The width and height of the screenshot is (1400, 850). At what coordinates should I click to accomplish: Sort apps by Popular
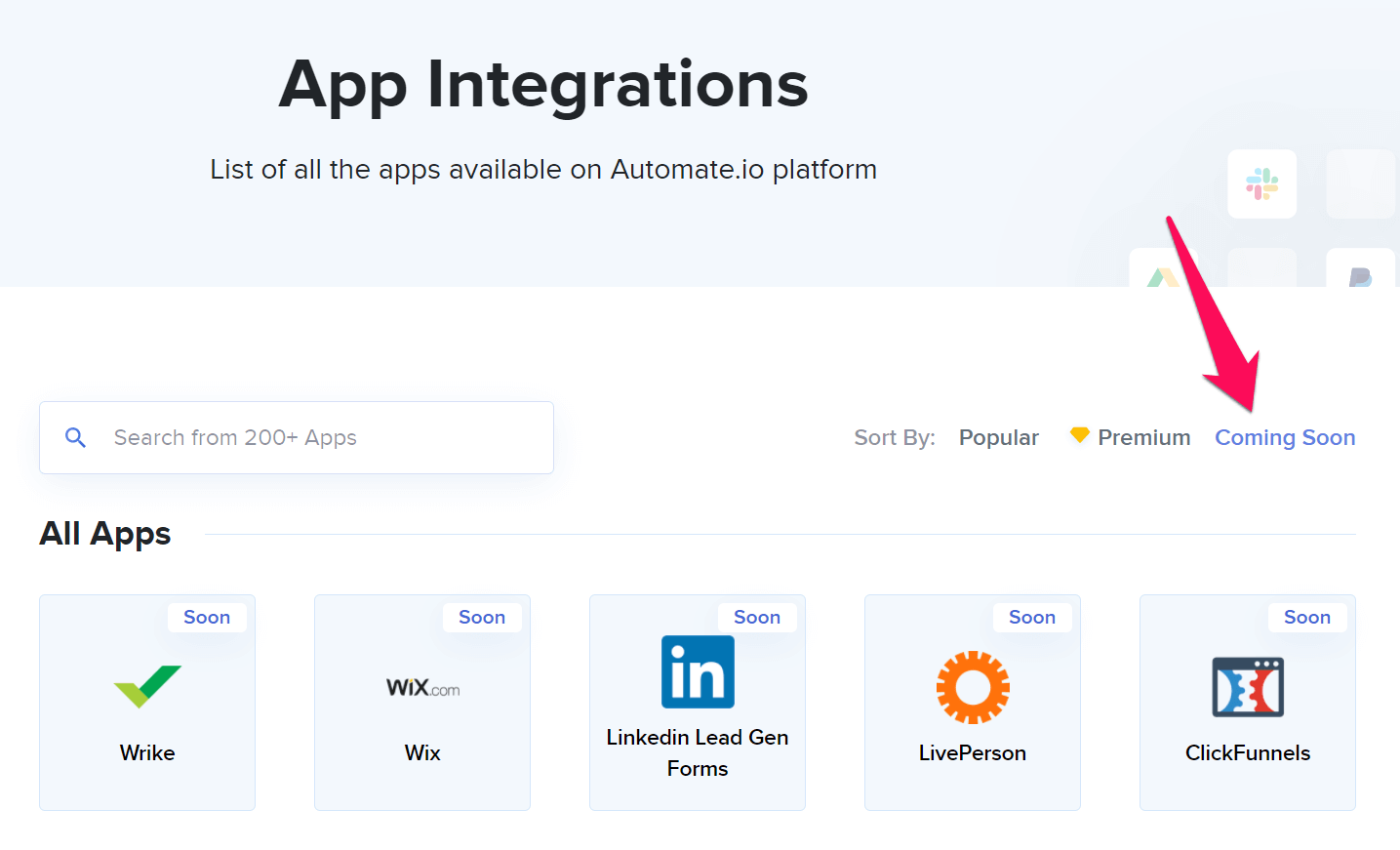(999, 437)
